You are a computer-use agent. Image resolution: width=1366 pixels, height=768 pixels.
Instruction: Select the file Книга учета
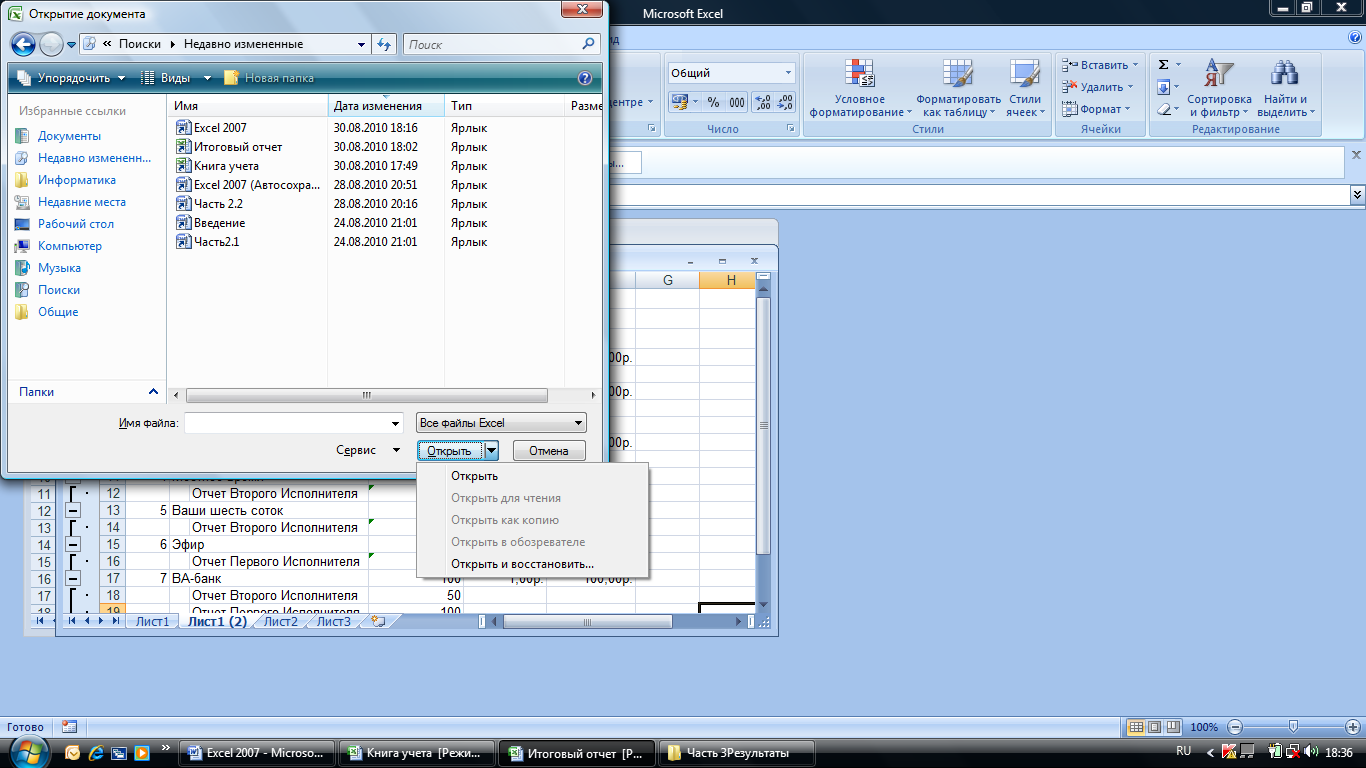[x=226, y=166]
